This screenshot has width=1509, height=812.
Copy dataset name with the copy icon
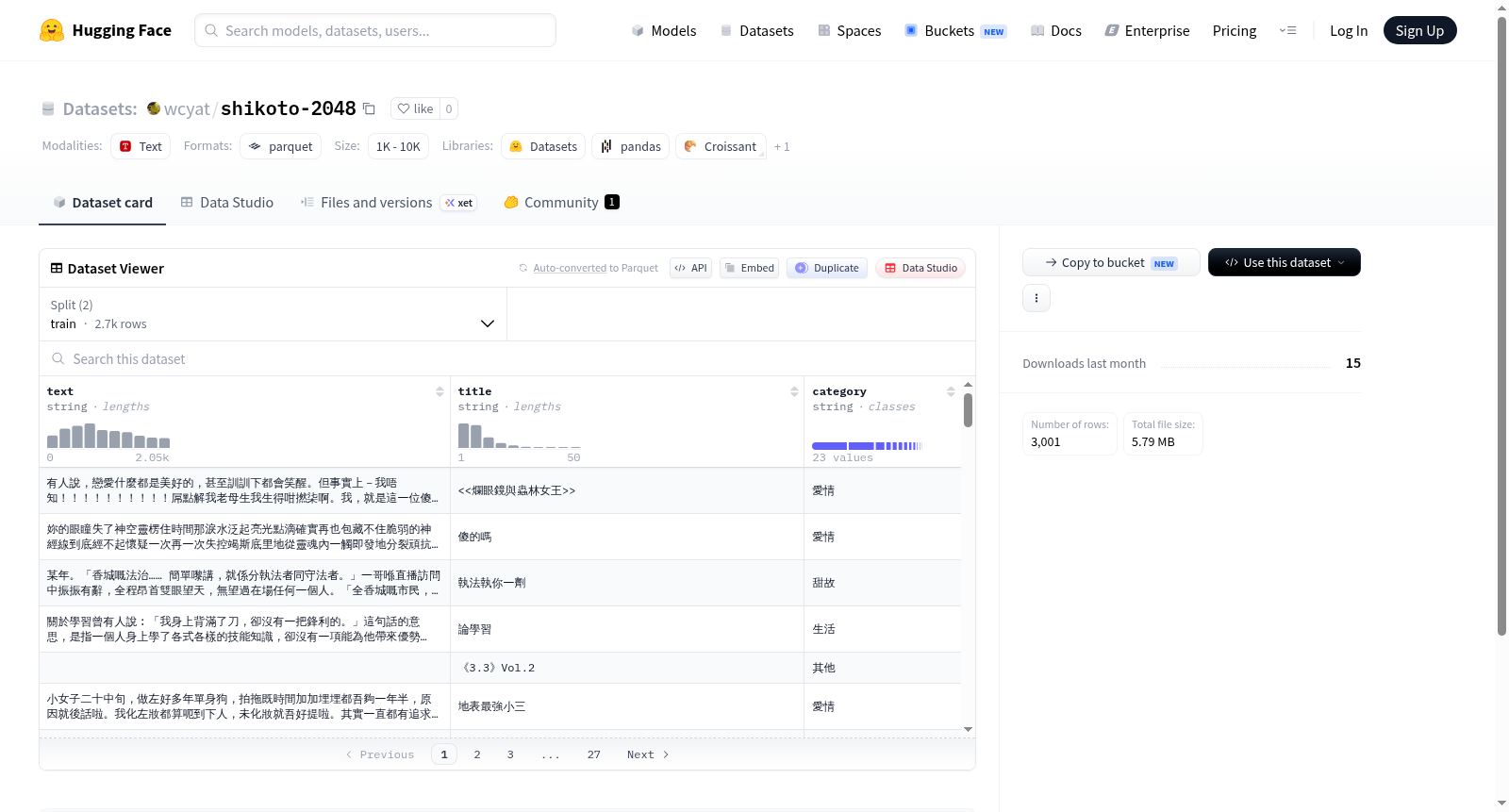(x=369, y=108)
